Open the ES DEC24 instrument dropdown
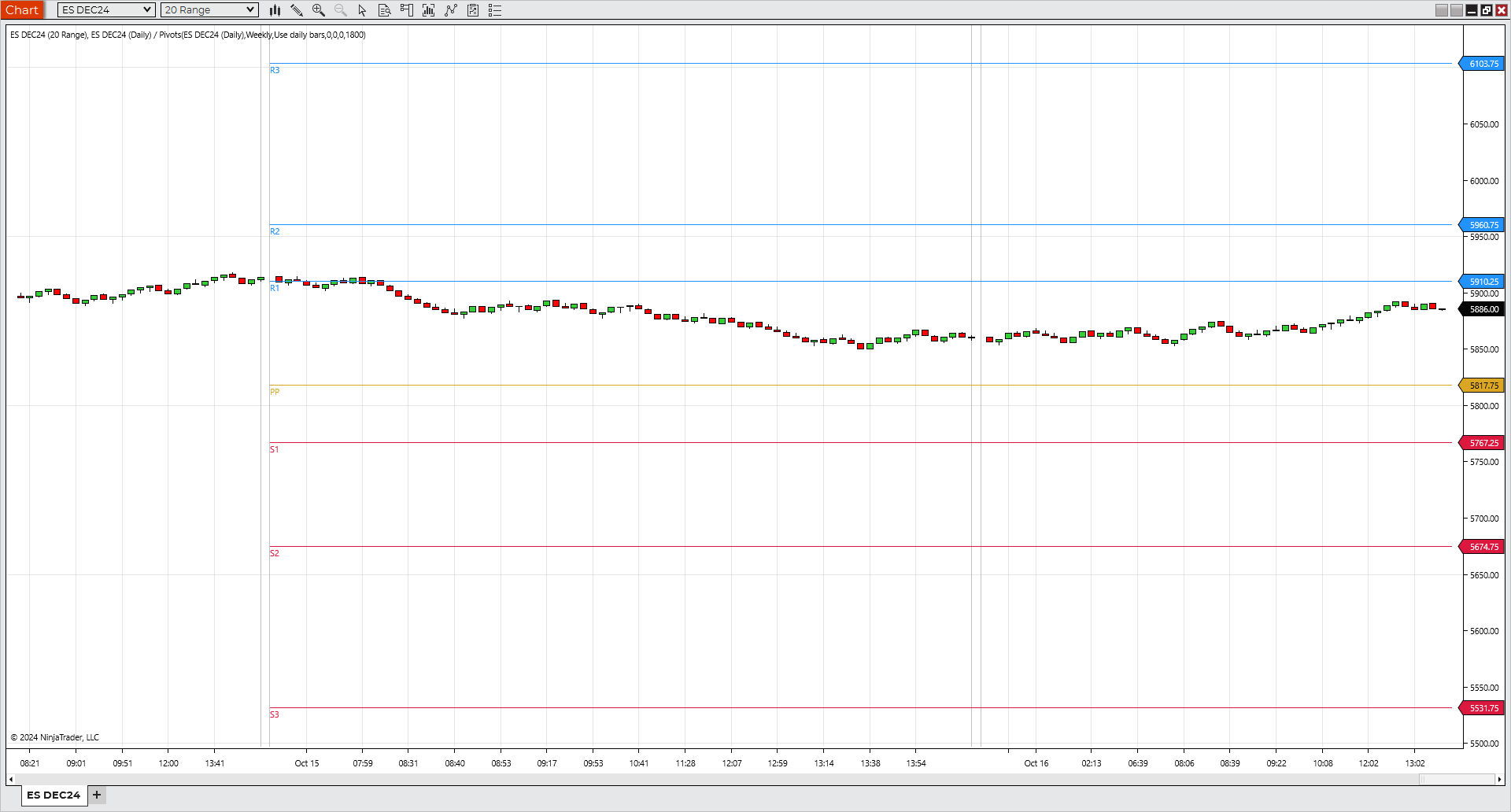The width and height of the screenshot is (1511, 812). pyautogui.click(x=106, y=10)
